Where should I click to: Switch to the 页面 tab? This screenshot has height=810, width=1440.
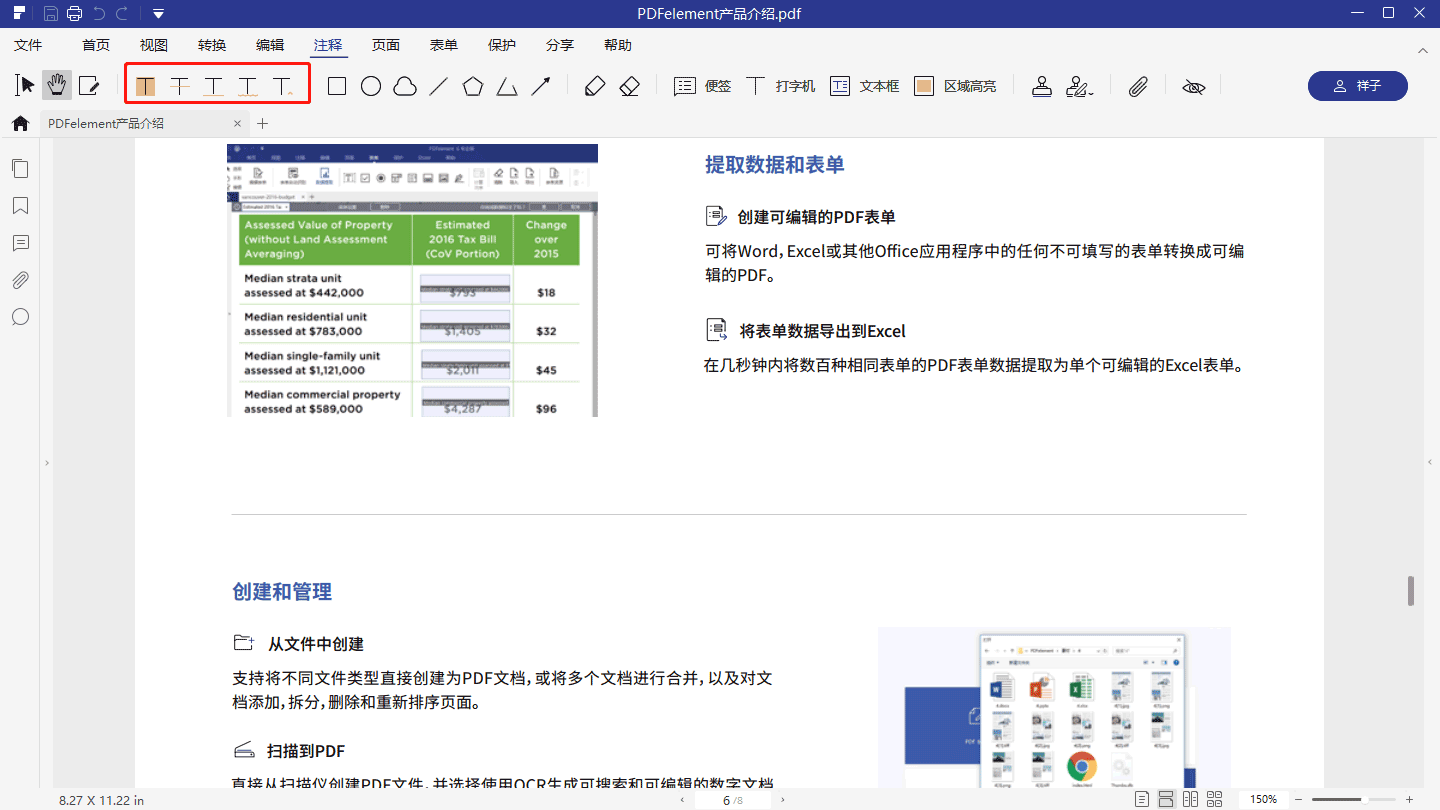(386, 45)
